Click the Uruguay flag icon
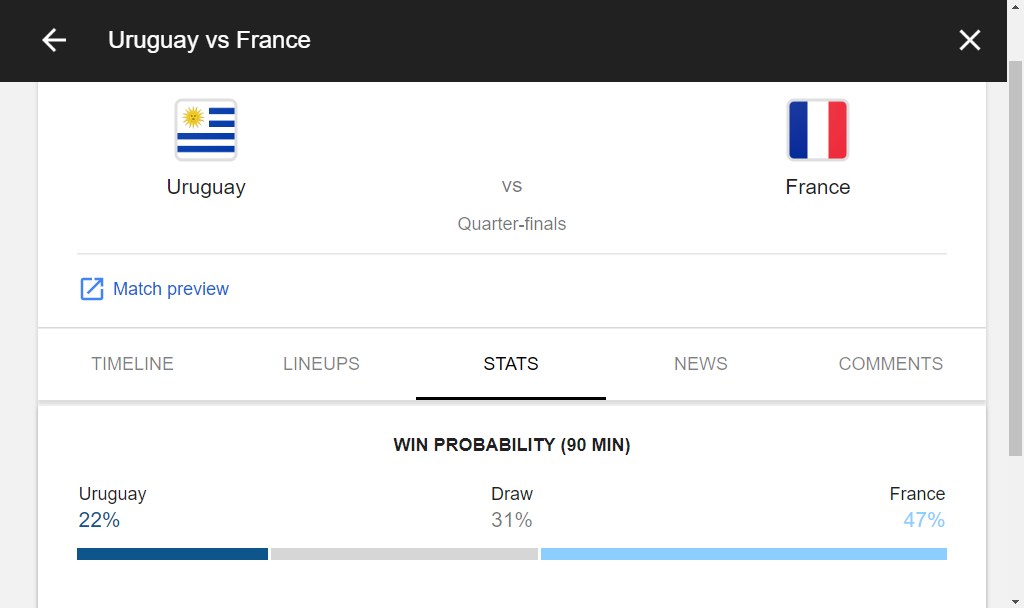Viewport: 1024px width, 608px height. coord(206,130)
